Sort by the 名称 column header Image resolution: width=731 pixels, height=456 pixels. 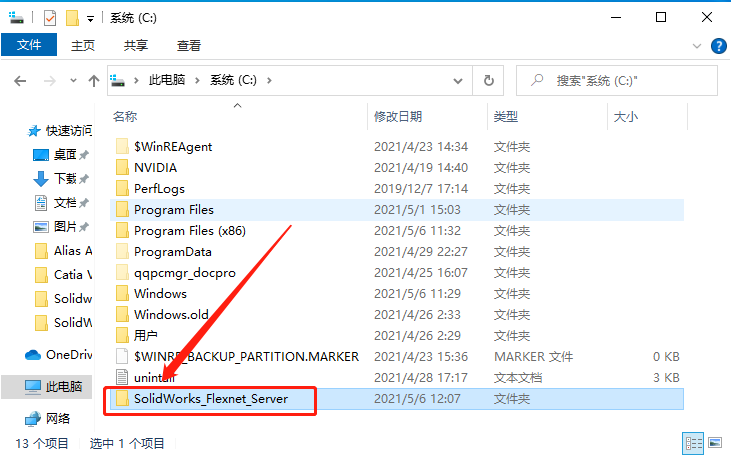click(x=125, y=116)
